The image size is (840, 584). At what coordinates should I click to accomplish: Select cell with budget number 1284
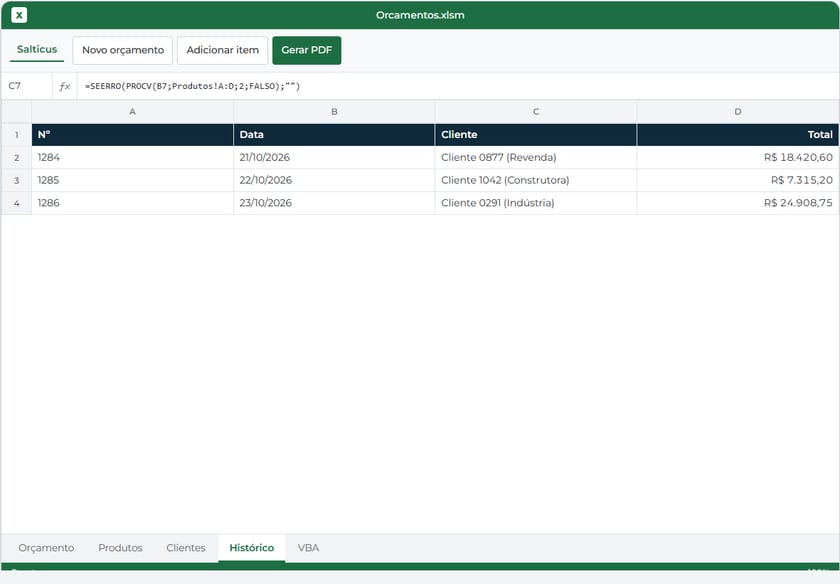point(132,158)
